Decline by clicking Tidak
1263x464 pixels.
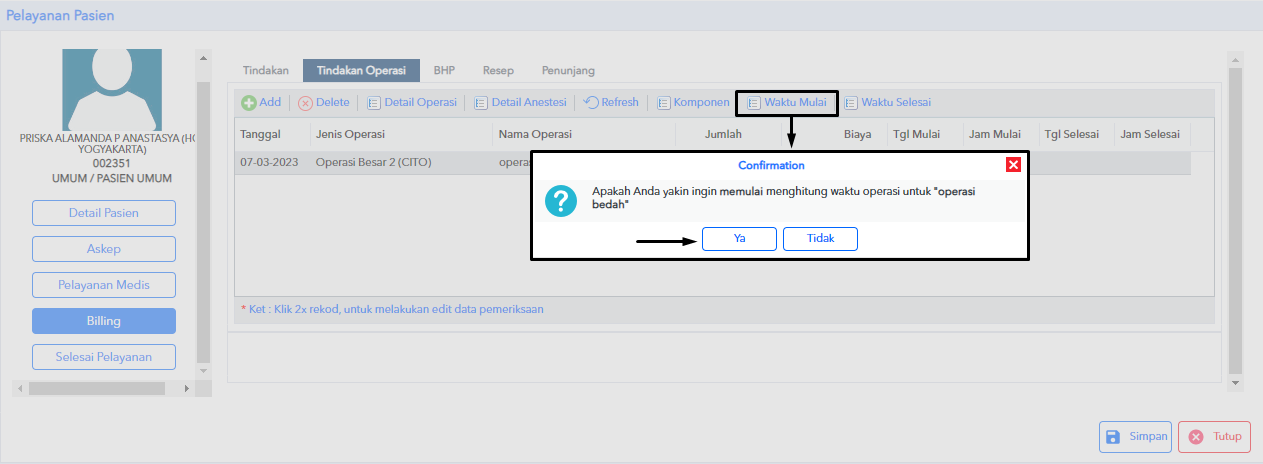point(820,239)
